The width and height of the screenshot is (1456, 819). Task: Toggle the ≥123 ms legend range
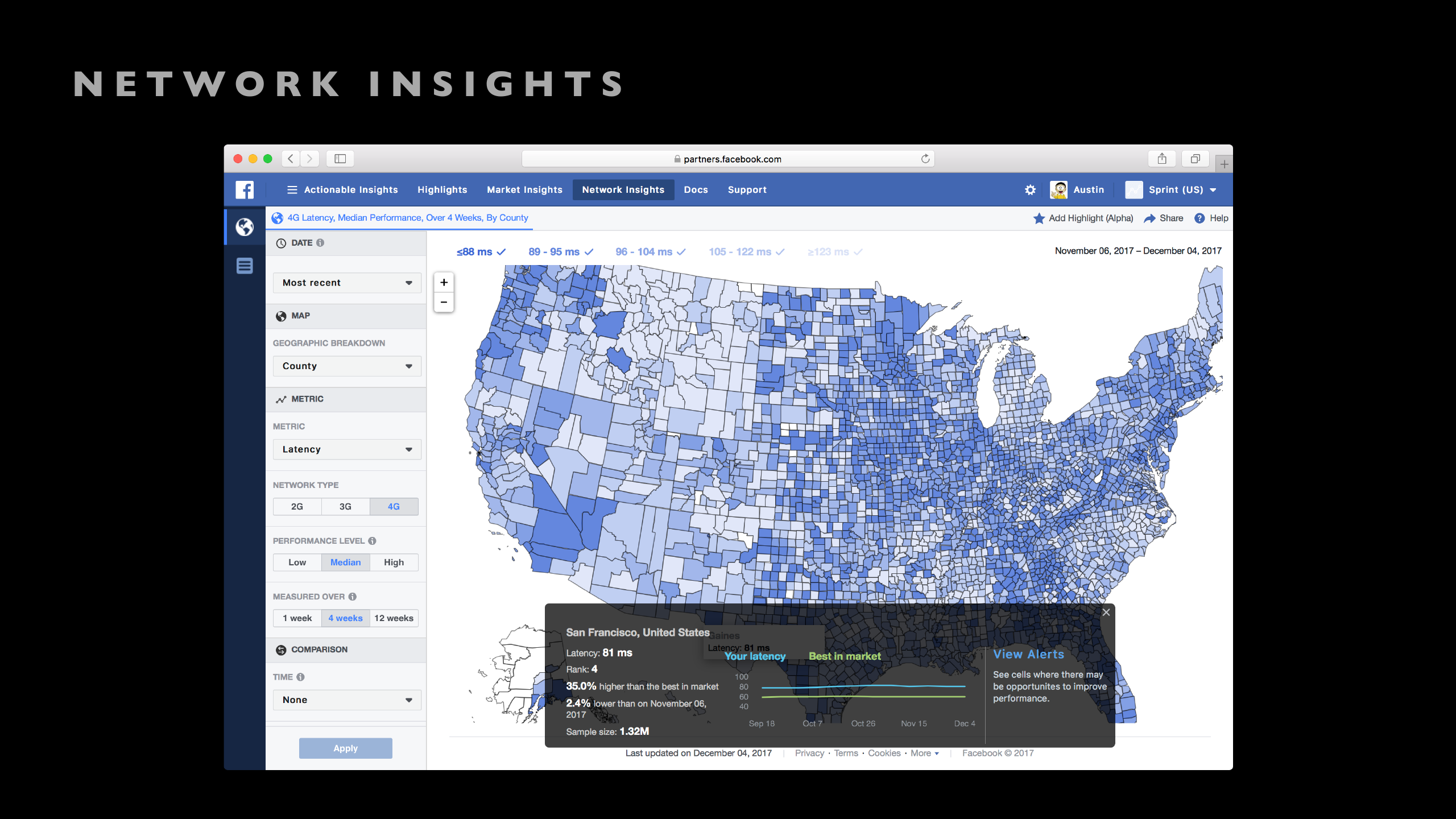tap(835, 252)
